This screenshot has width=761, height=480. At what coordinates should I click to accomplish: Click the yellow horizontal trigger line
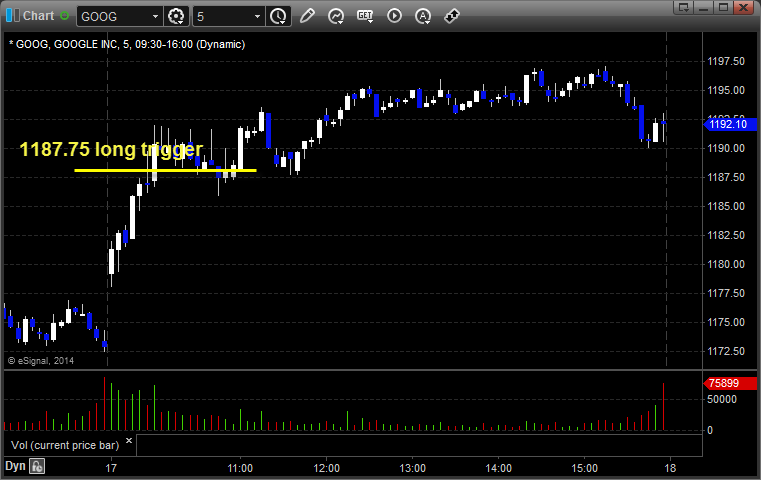tap(165, 170)
